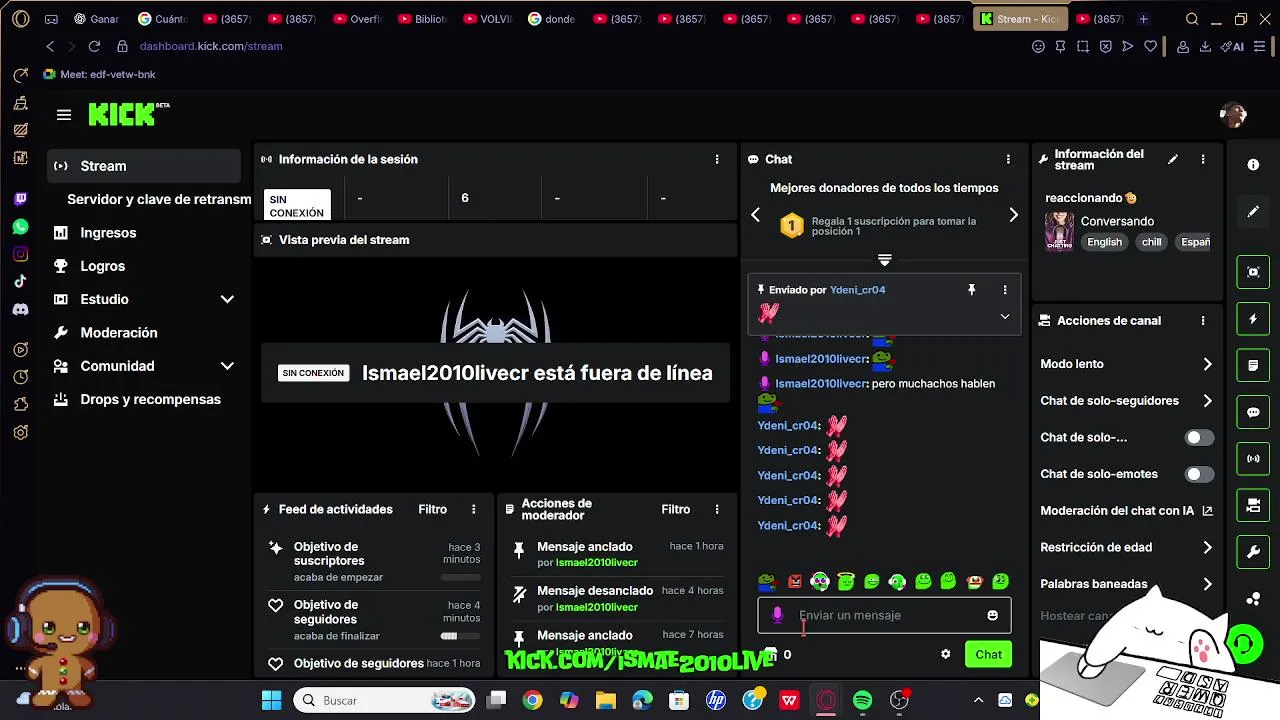Toggle broadcast signal widget in right sidebar
The height and width of the screenshot is (720, 1280).
(1253, 459)
